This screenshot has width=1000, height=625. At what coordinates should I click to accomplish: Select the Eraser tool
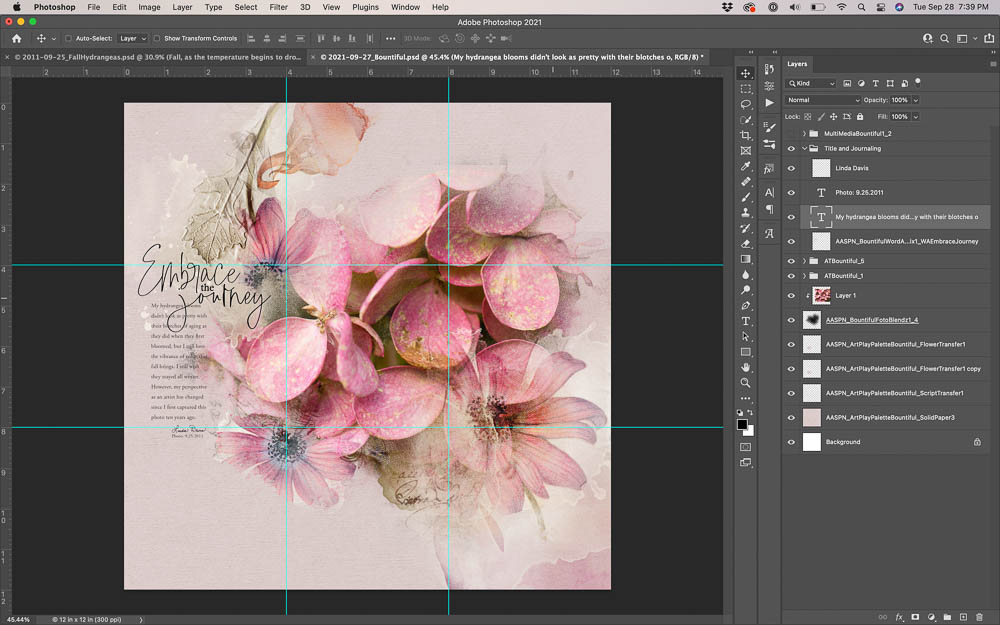click(x=746, y=244)
